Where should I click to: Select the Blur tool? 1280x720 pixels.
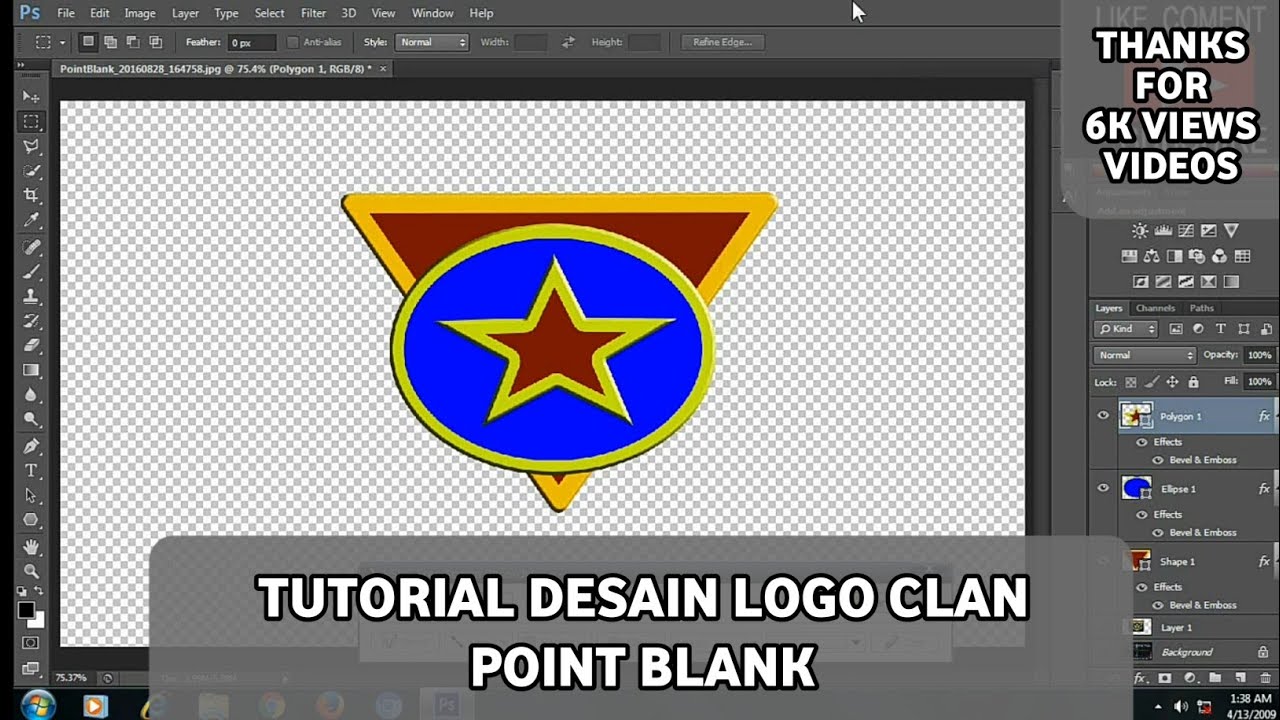(31, 395)
